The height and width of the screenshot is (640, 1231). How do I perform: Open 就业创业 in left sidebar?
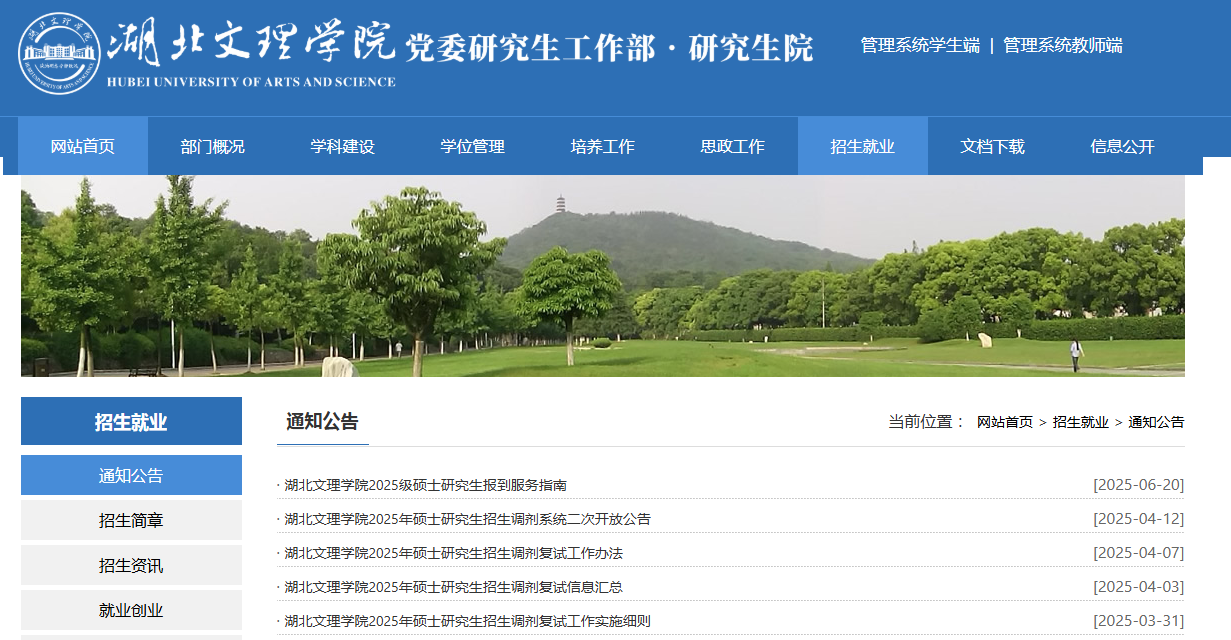pos(131,610)
